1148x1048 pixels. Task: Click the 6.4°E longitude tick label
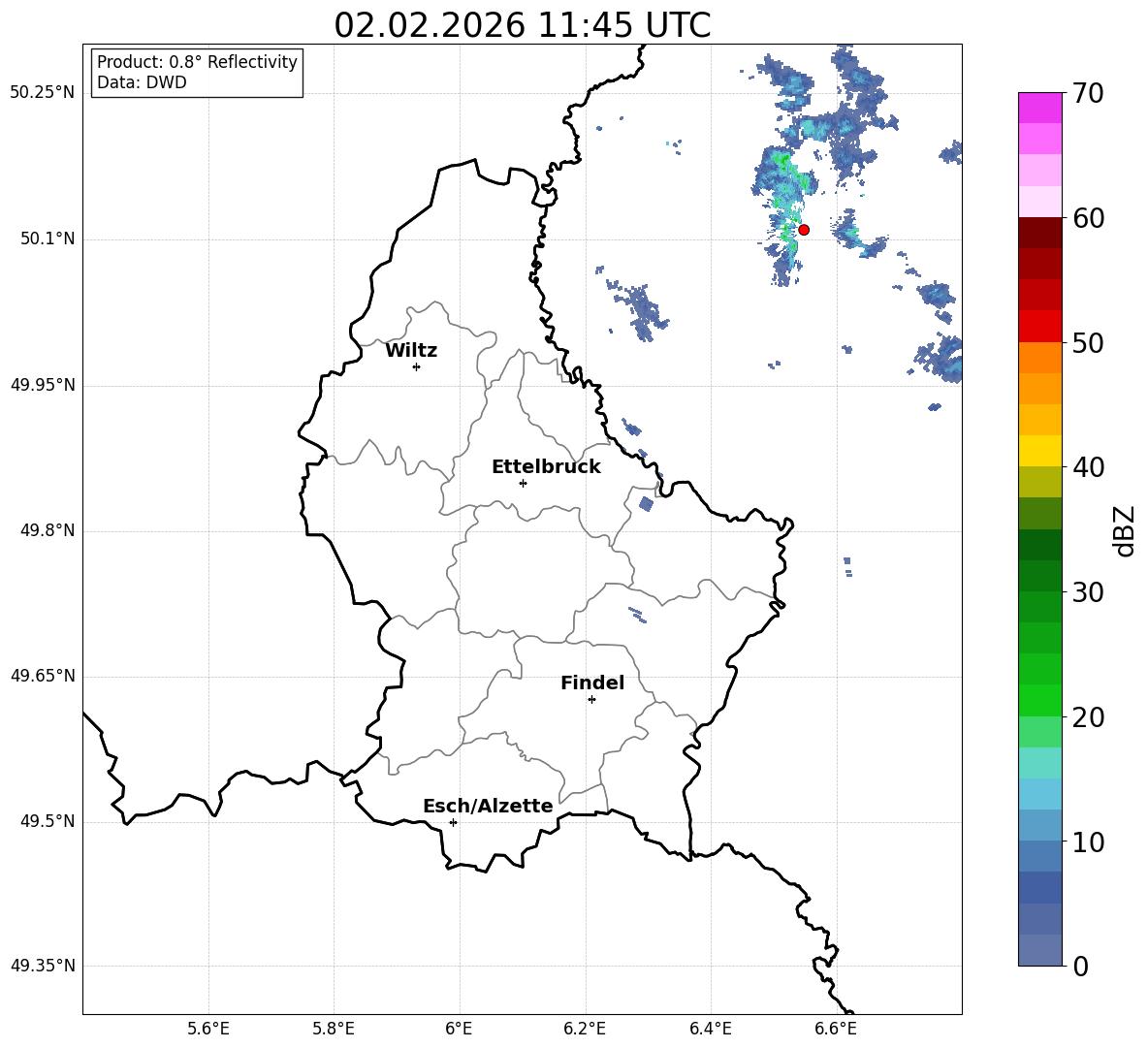click(710, 1029)
